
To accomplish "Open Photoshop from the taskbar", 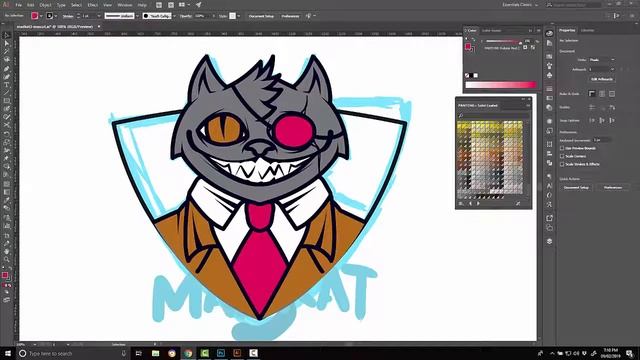I will pyautogui.click(x=221, y=353).
